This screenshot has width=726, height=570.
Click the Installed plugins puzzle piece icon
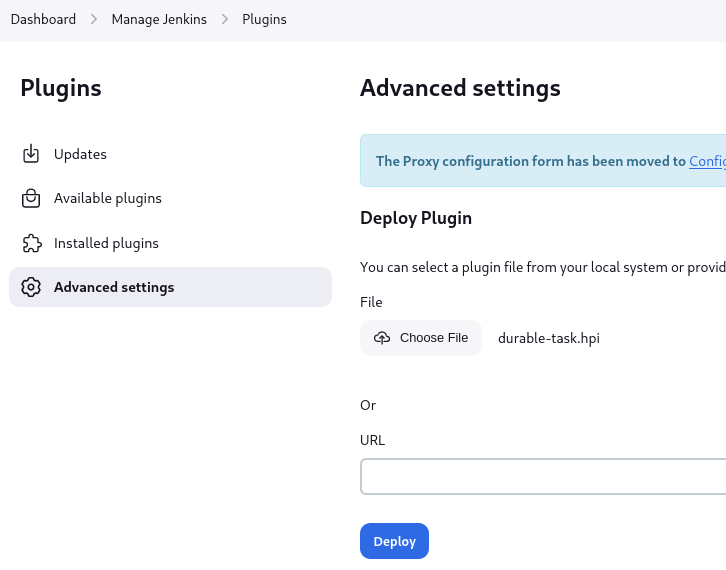(31, 243)
